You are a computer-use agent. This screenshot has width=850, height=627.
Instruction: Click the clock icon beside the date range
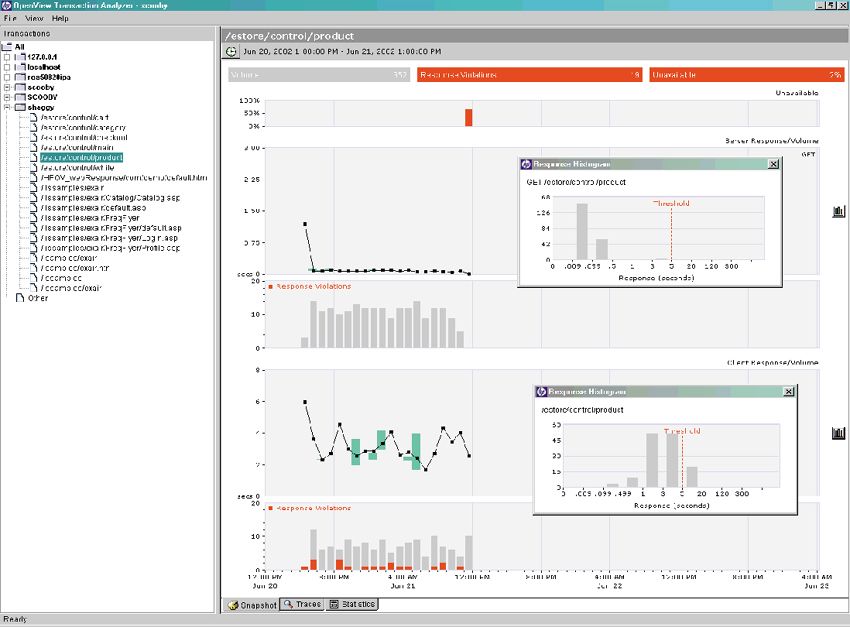pos(231,51)
